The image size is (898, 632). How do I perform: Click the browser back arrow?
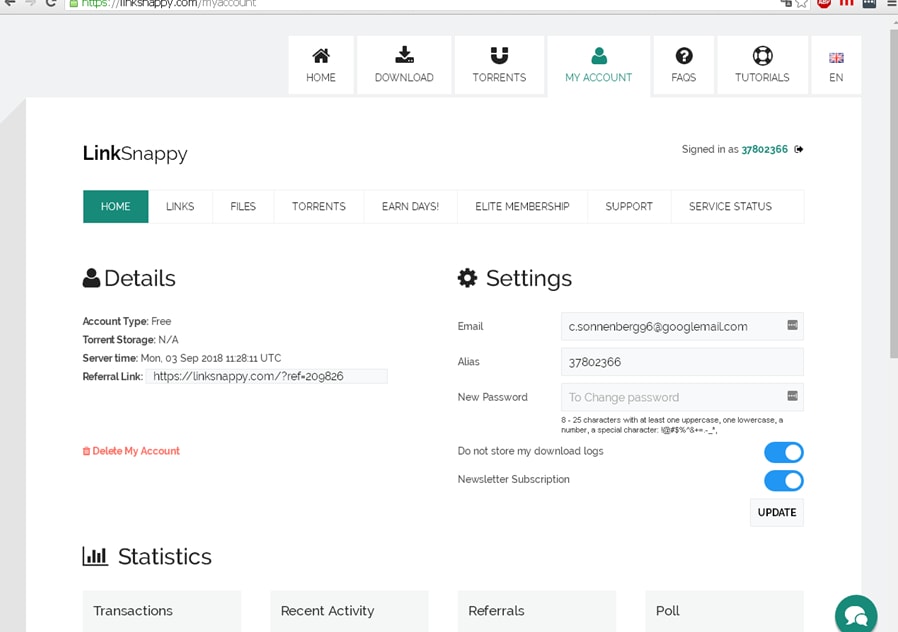pyautogui.click(x=10, y=3)
